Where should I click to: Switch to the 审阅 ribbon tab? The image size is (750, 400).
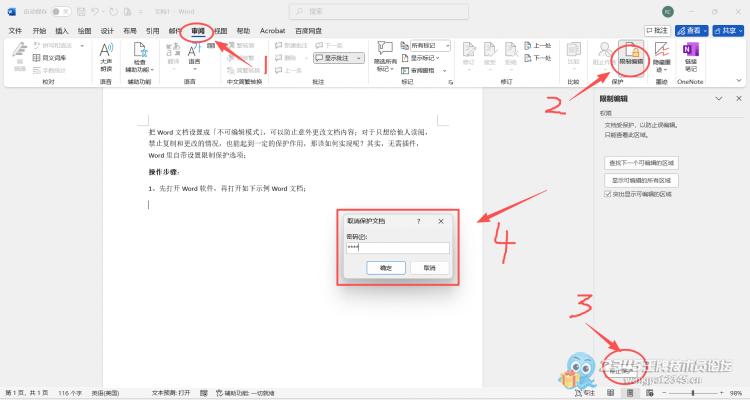[x=198, y=31]
